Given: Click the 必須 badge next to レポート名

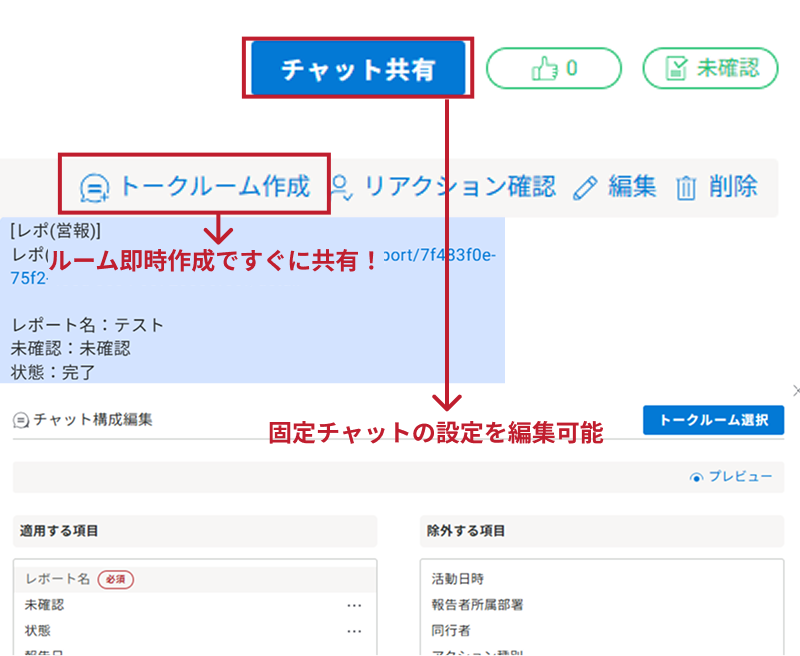Looking at the screenshot, I should 116,579.
